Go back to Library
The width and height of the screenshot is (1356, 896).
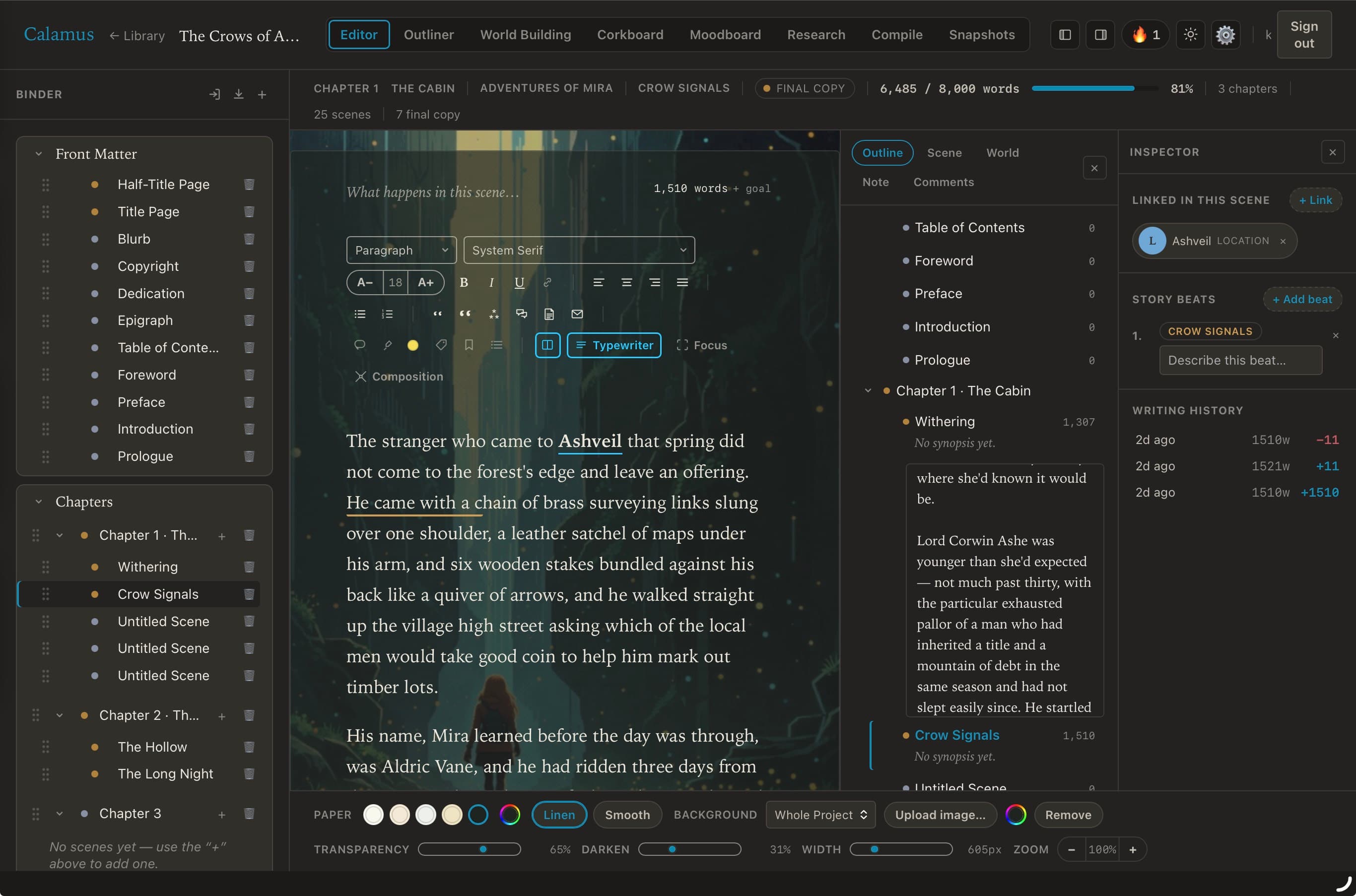pyautogui.click(x=137, y=36)
